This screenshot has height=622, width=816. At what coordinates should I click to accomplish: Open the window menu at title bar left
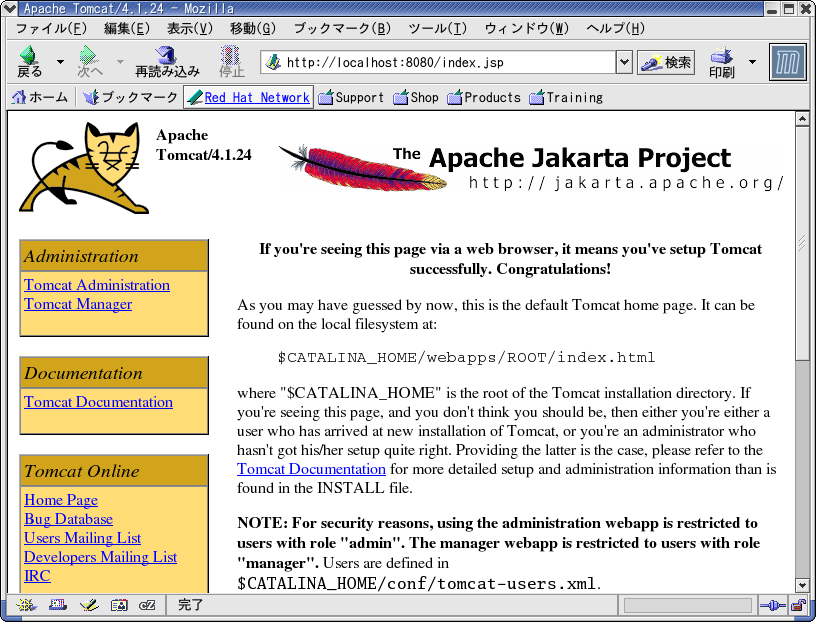(9, 8)
